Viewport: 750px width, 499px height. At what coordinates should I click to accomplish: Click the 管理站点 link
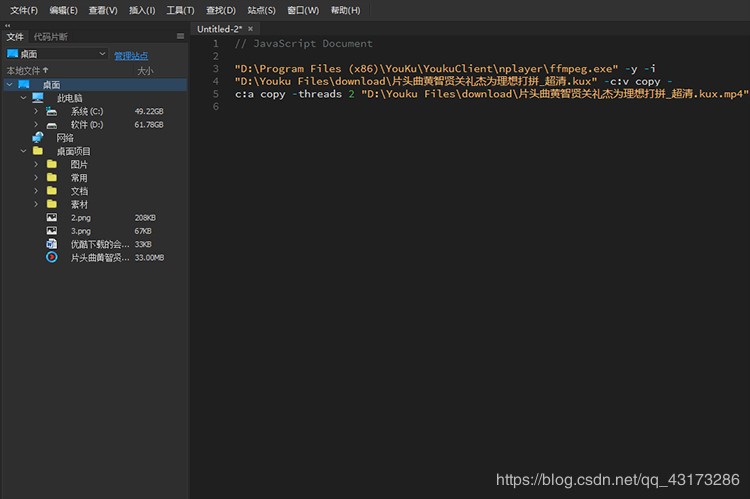(x=131, y=55)
